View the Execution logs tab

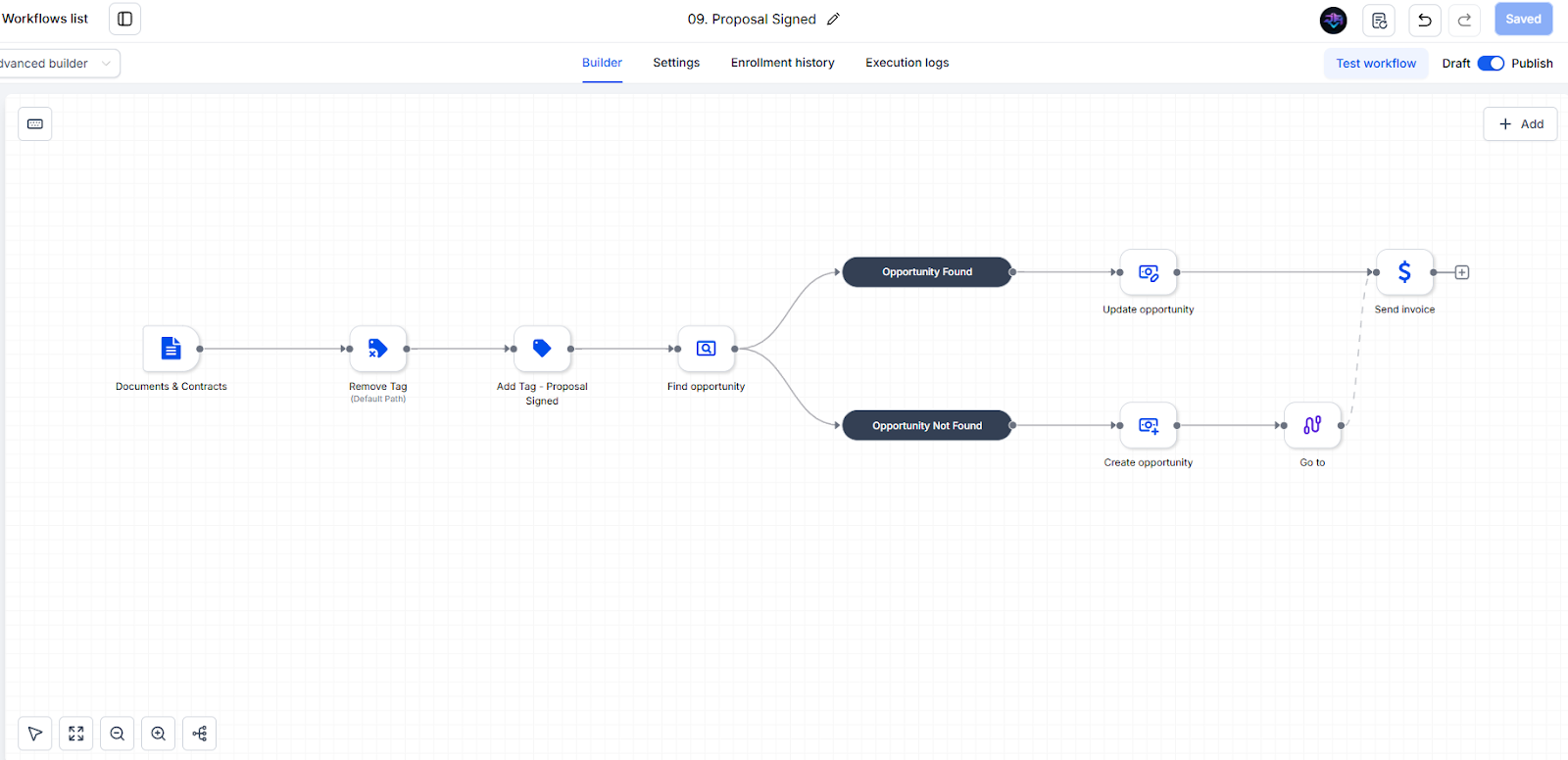point(907,63)
